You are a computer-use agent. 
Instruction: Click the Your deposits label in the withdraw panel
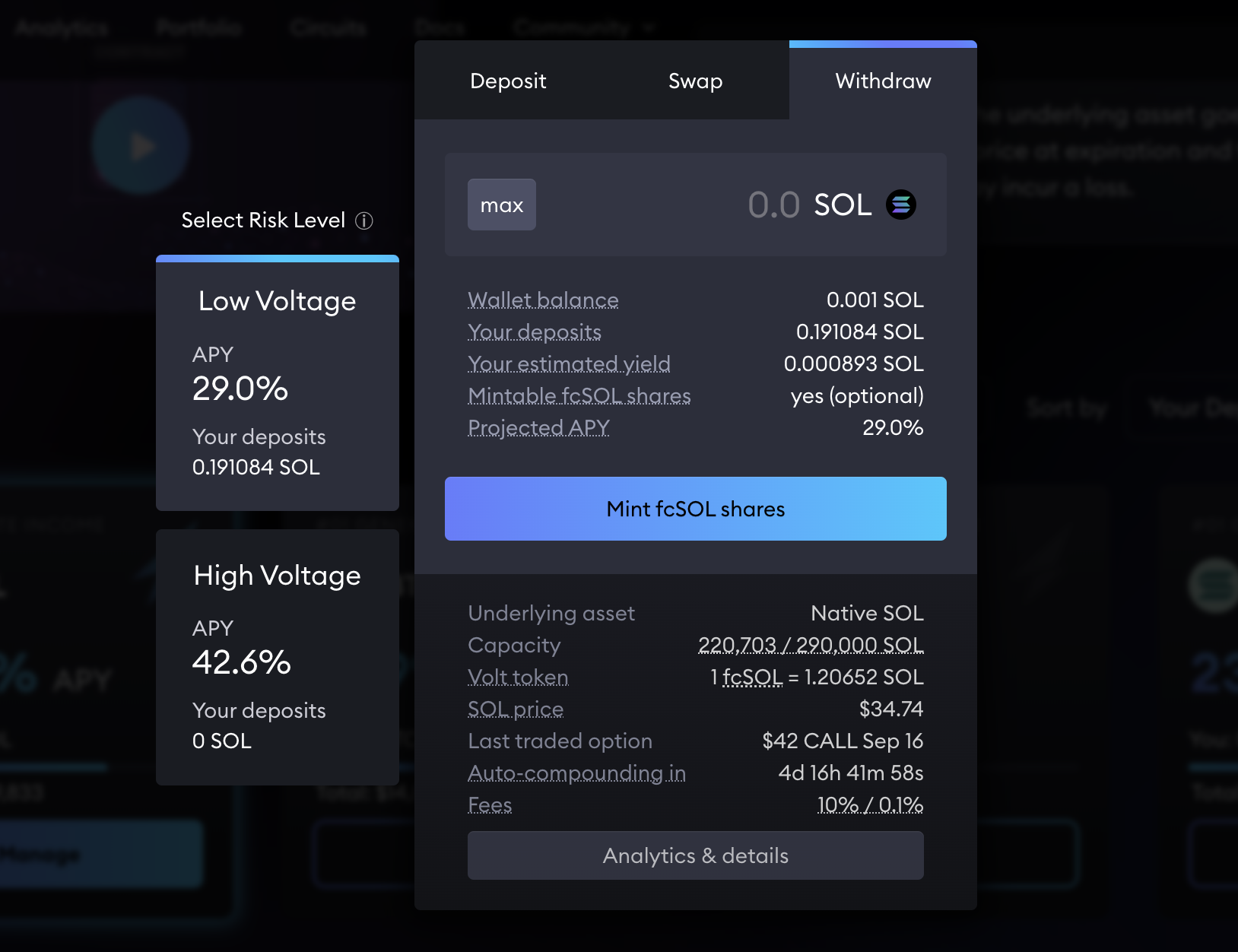point(535,332)
